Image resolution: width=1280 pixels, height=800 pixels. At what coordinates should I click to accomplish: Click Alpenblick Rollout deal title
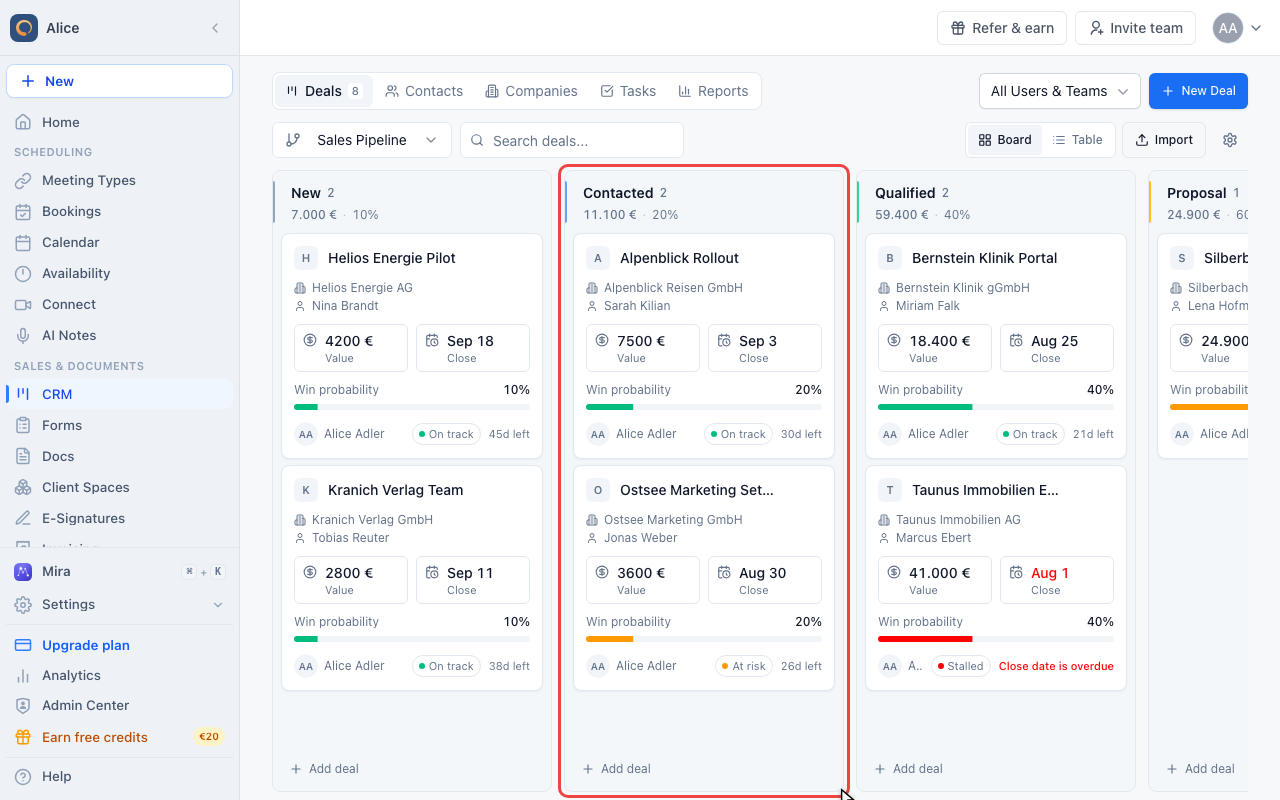coord(679,258)
